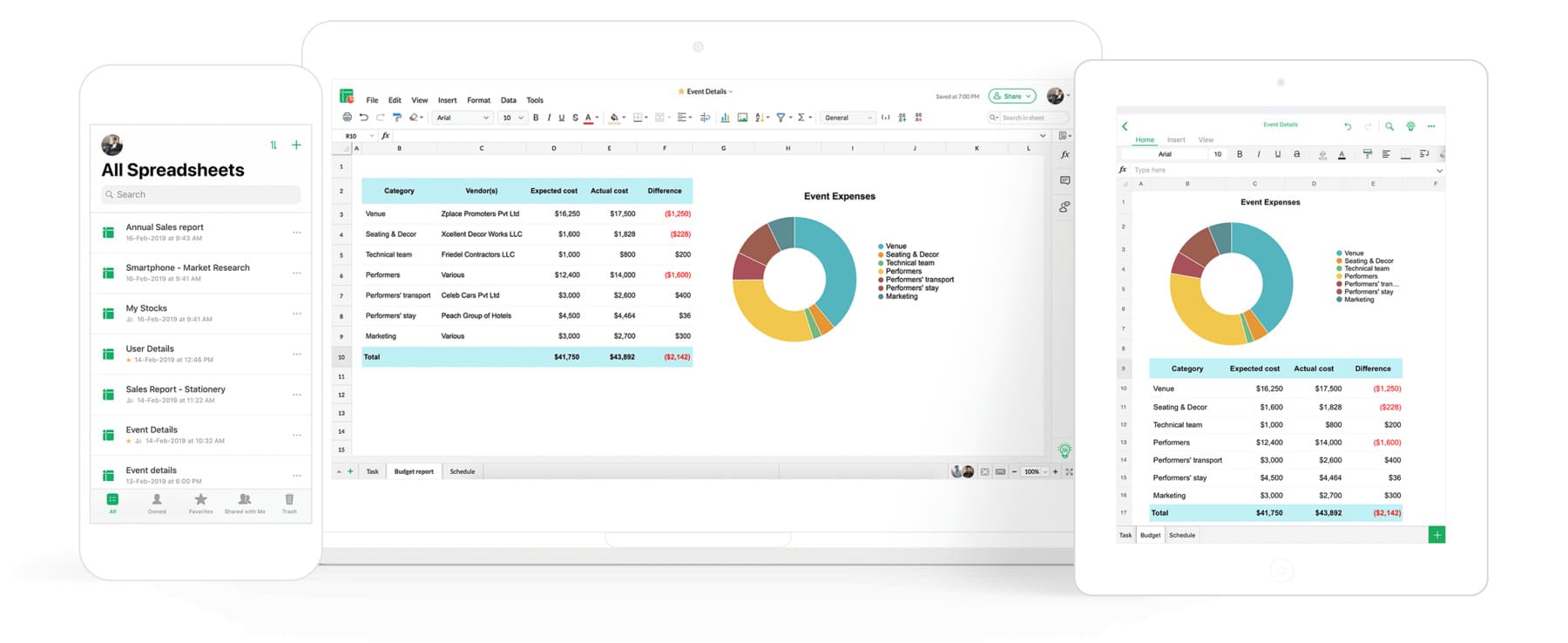Open the filter tool in the desktop toolbar
Image resolution: width=1568 pixels, height=643 pixels.
(x=781, y=118)
